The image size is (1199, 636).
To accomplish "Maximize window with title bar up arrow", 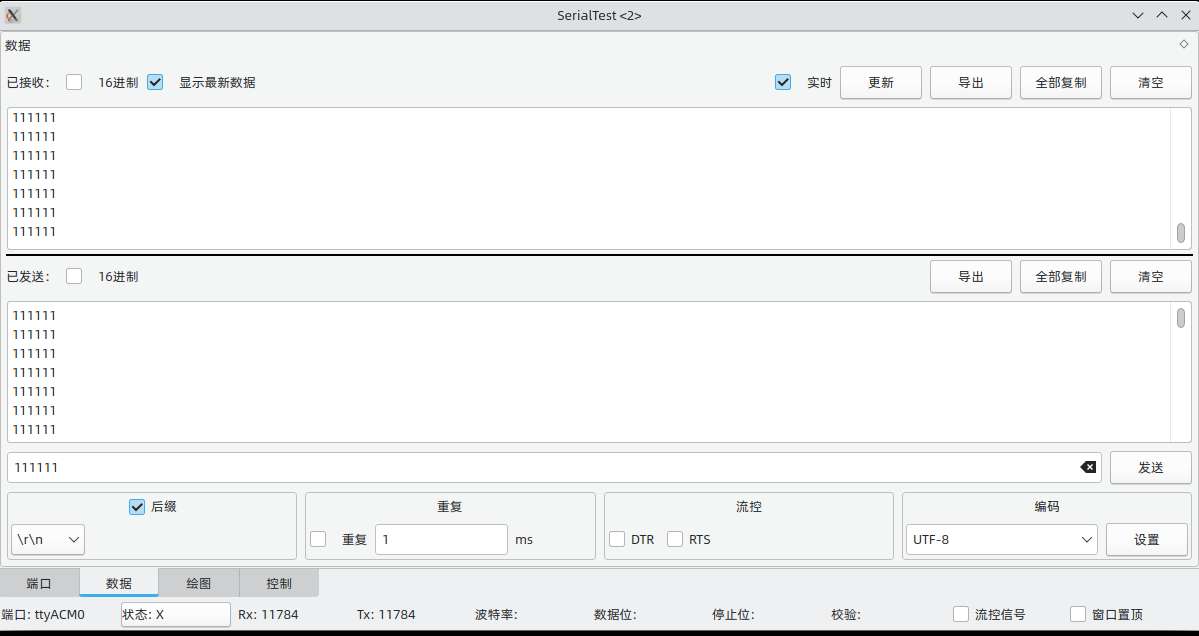I will 1162,15.
